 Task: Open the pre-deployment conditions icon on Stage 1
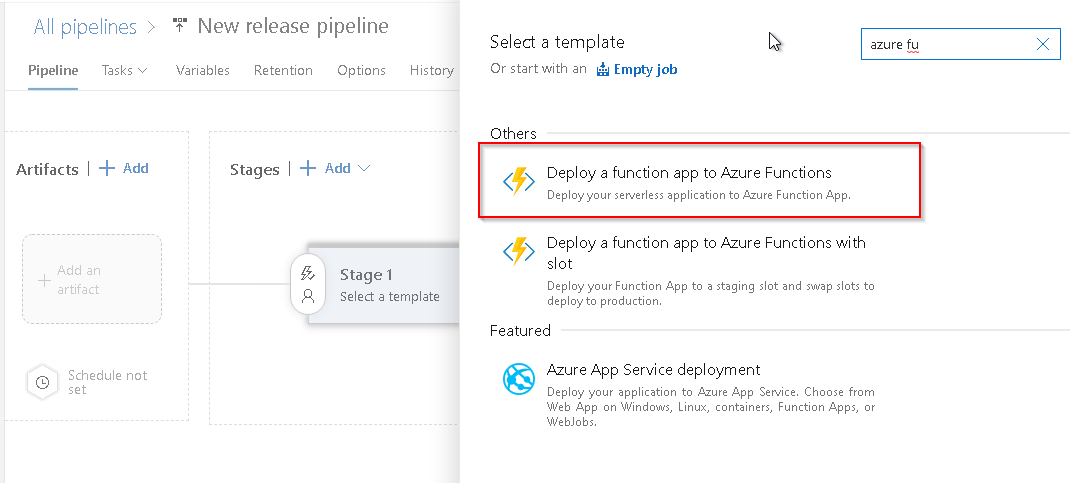point(308,274)
